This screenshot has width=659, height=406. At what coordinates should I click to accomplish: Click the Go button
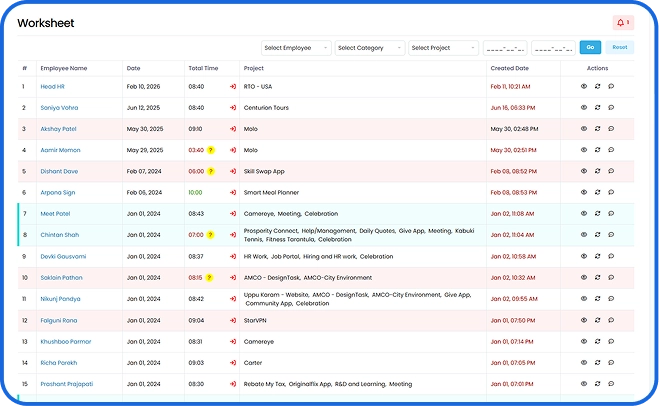[590, 47]
